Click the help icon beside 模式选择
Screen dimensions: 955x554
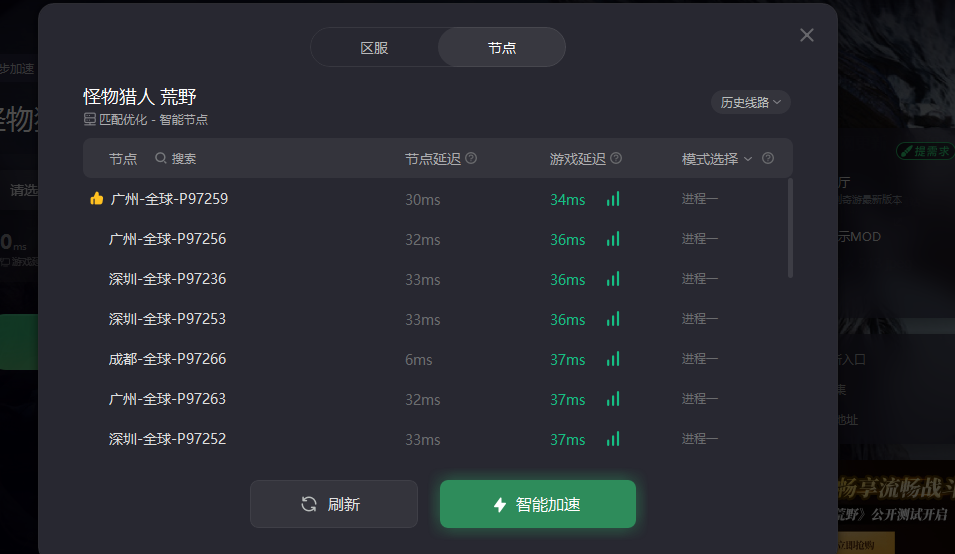pyautogui.click(x=768, y=158)
